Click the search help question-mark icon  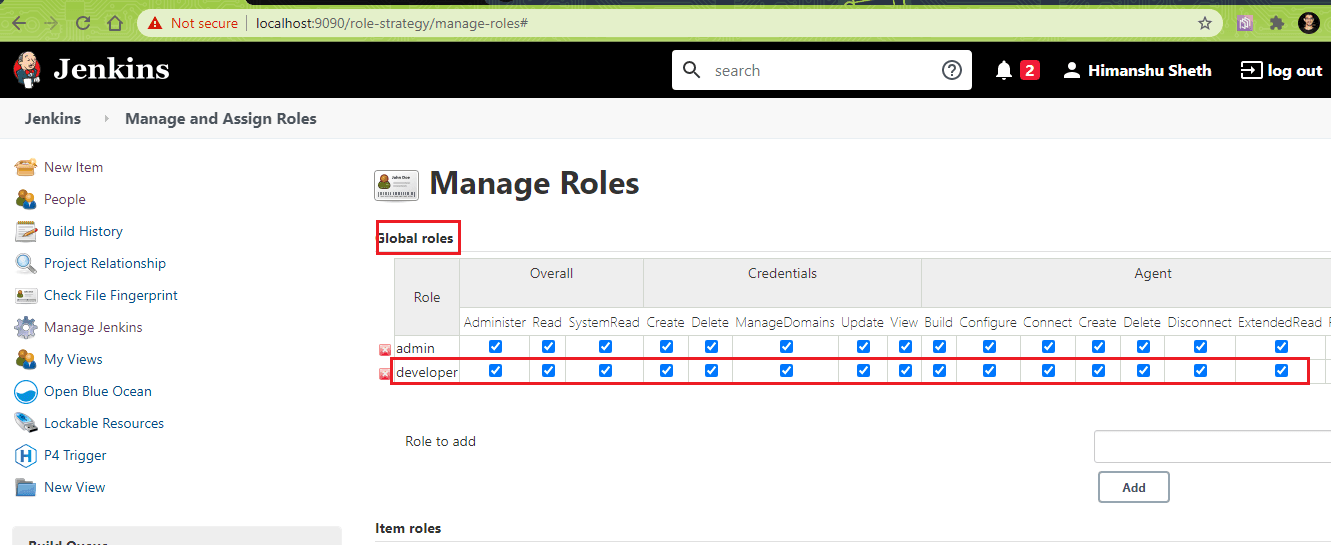(x=951, y=70)
